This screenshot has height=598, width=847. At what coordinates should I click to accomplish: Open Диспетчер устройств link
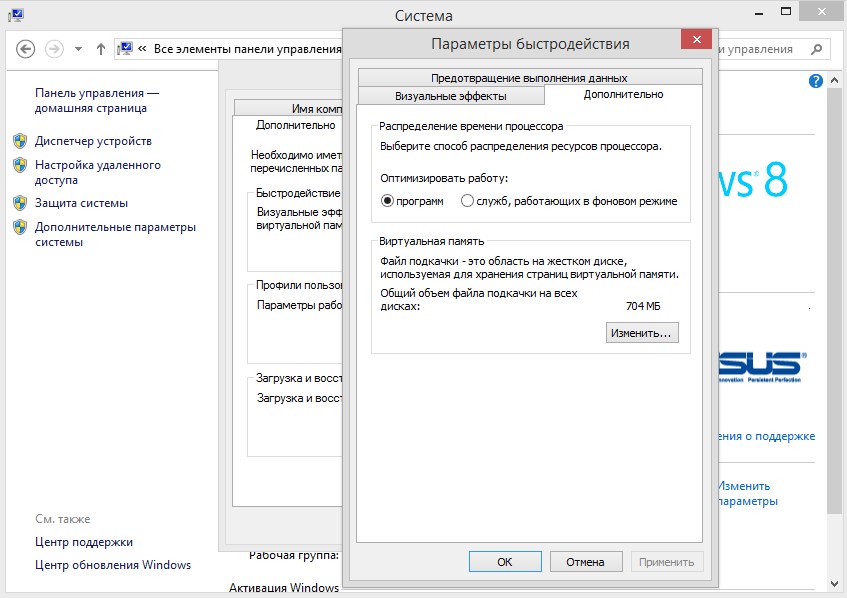(93, 141)
